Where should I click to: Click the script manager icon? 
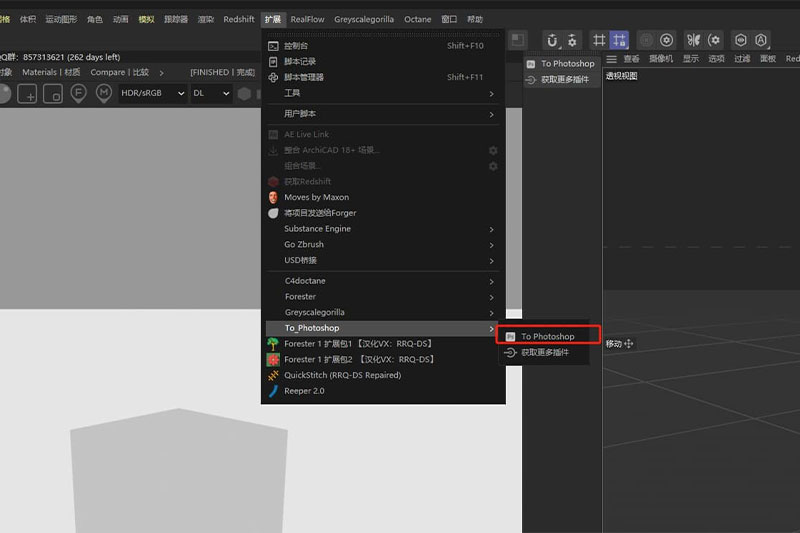tap(273, 78)
